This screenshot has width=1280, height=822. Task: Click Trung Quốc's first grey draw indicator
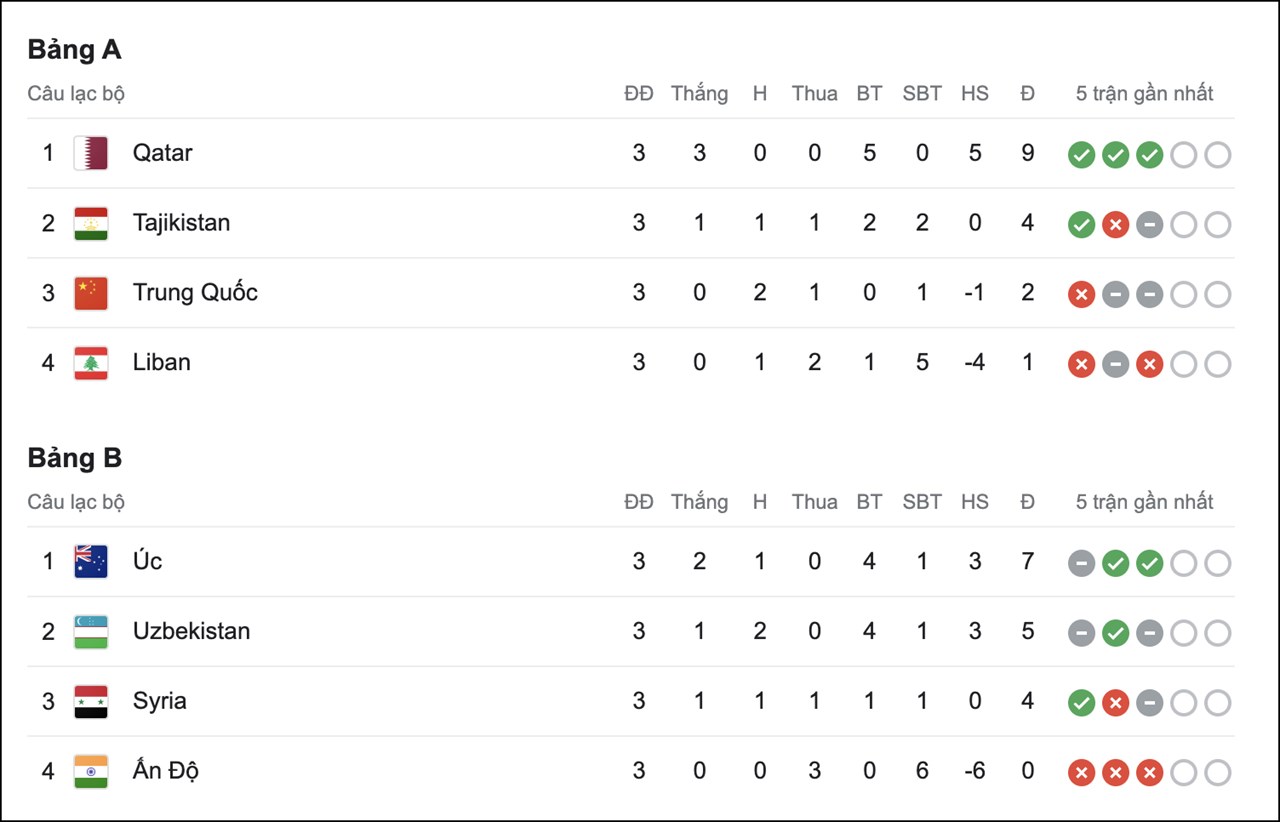pos(1115,295)
